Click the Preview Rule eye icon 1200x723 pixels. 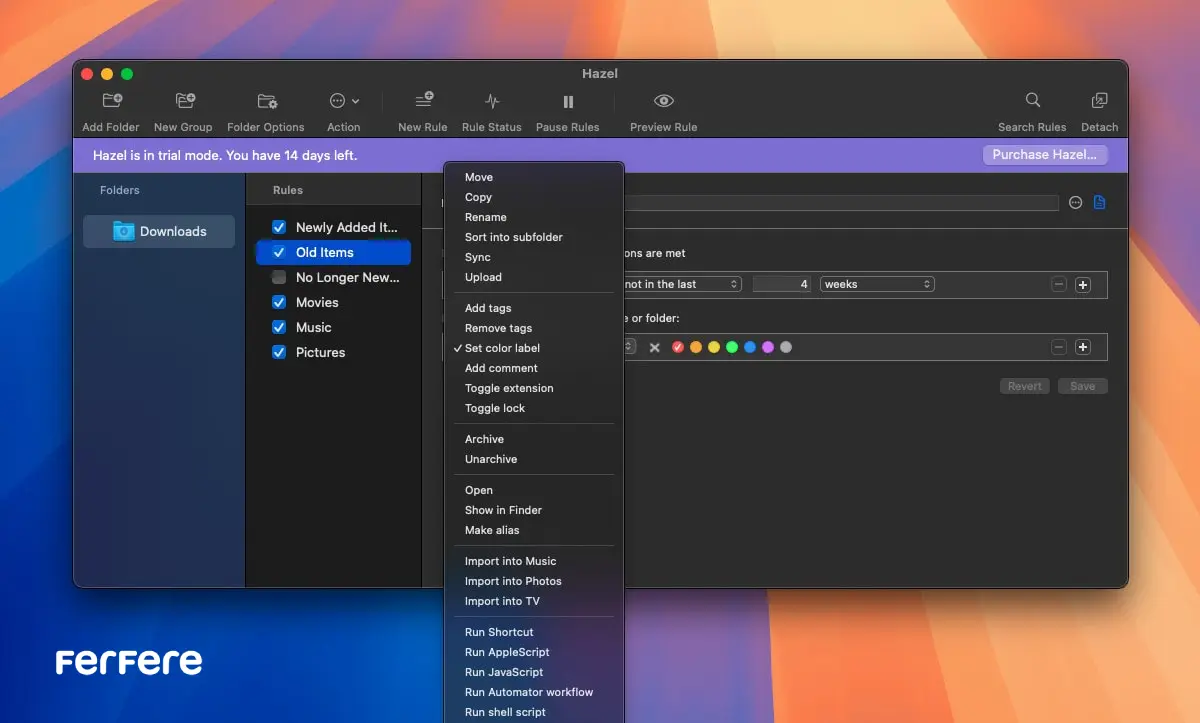point(663,101)
